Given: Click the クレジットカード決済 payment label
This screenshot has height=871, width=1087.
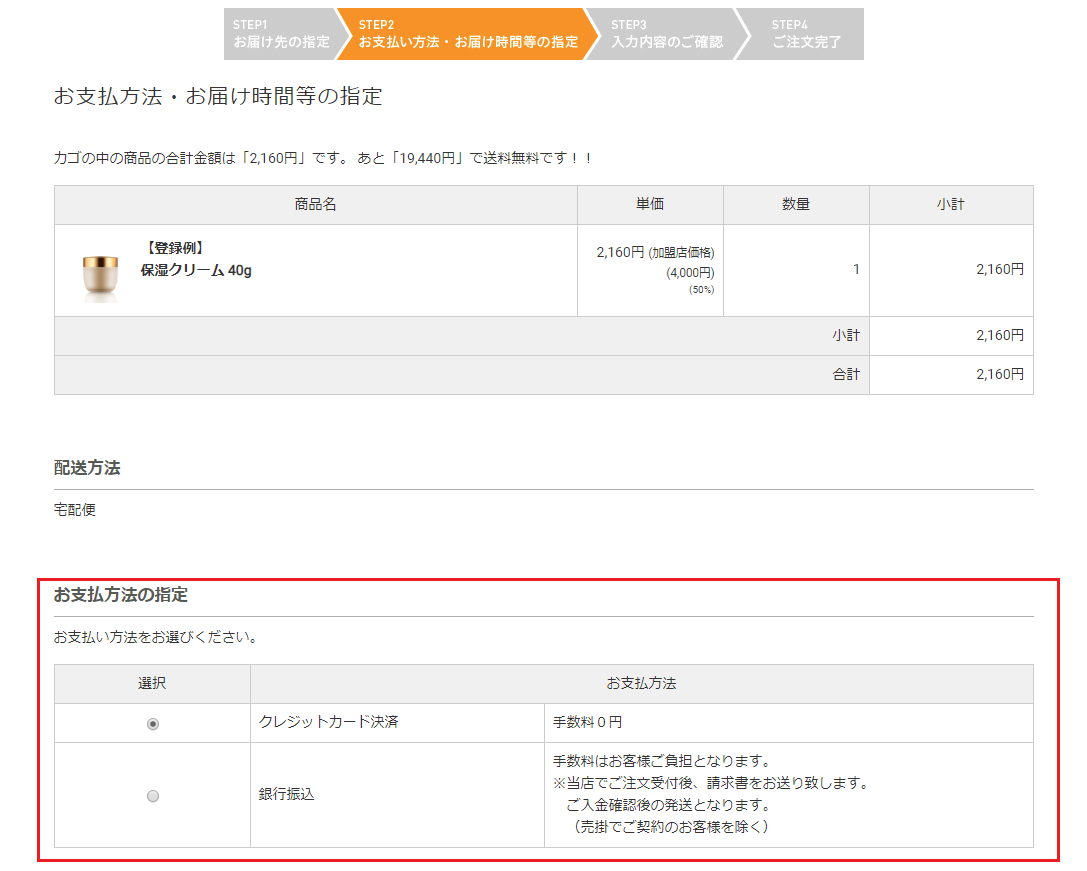Looking at the screenshot, I should 328,722.
